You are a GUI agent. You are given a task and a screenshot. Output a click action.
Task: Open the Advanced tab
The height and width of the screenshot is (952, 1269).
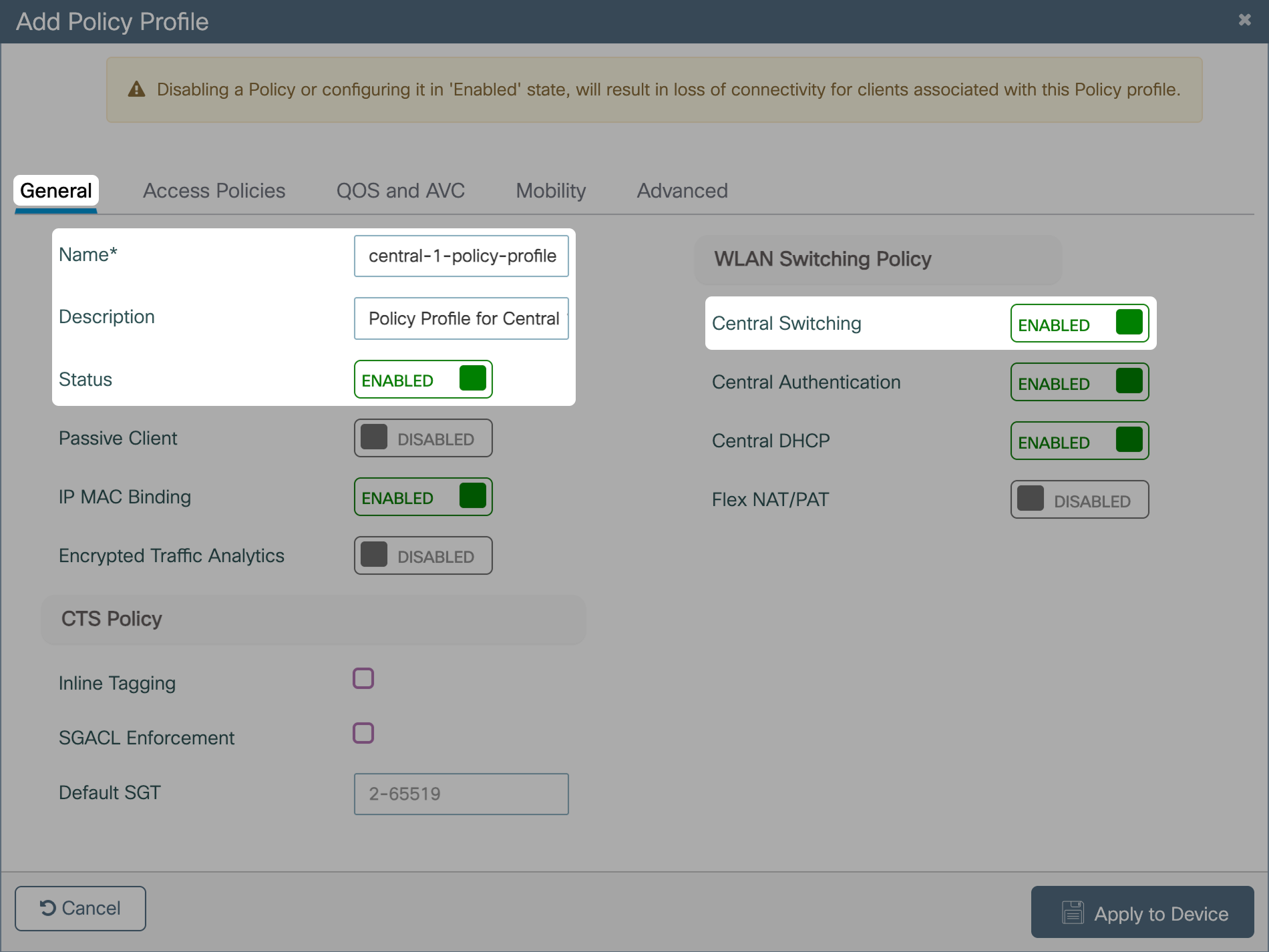[x=682, y=191]
